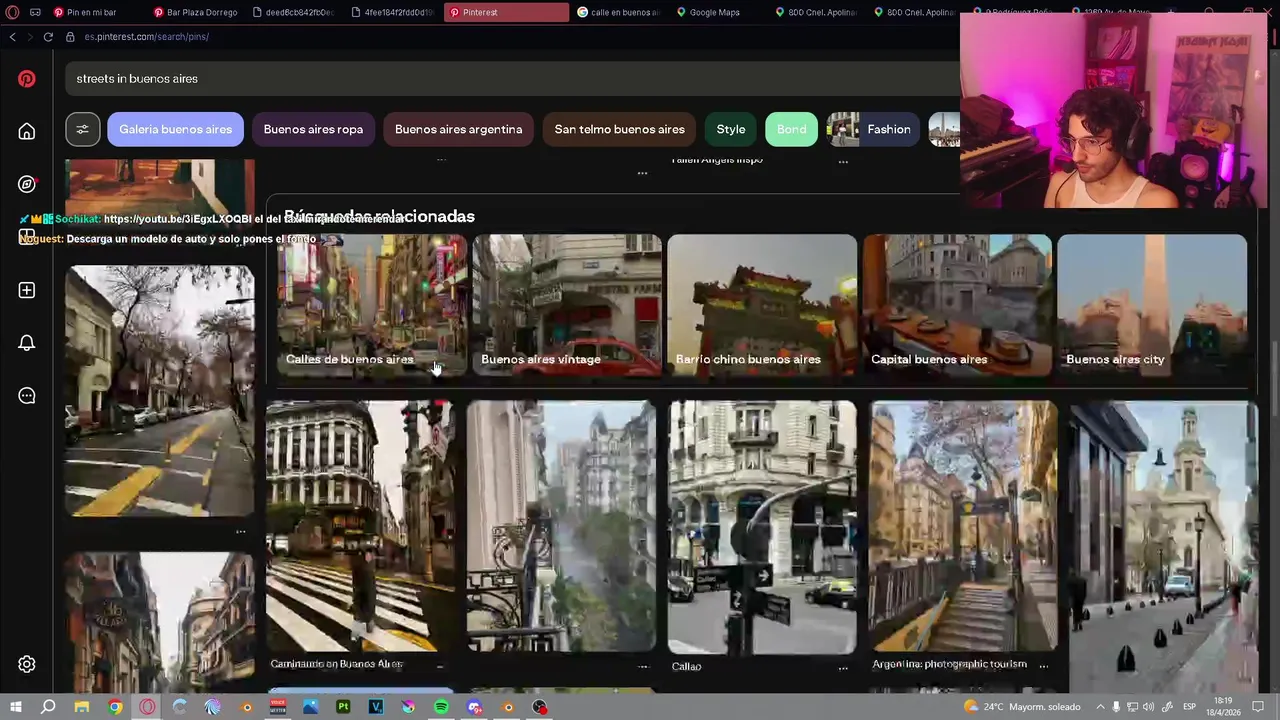Open messages chat bubble icon
This screenshot has height=720, width=1280.
click(27, 396)
